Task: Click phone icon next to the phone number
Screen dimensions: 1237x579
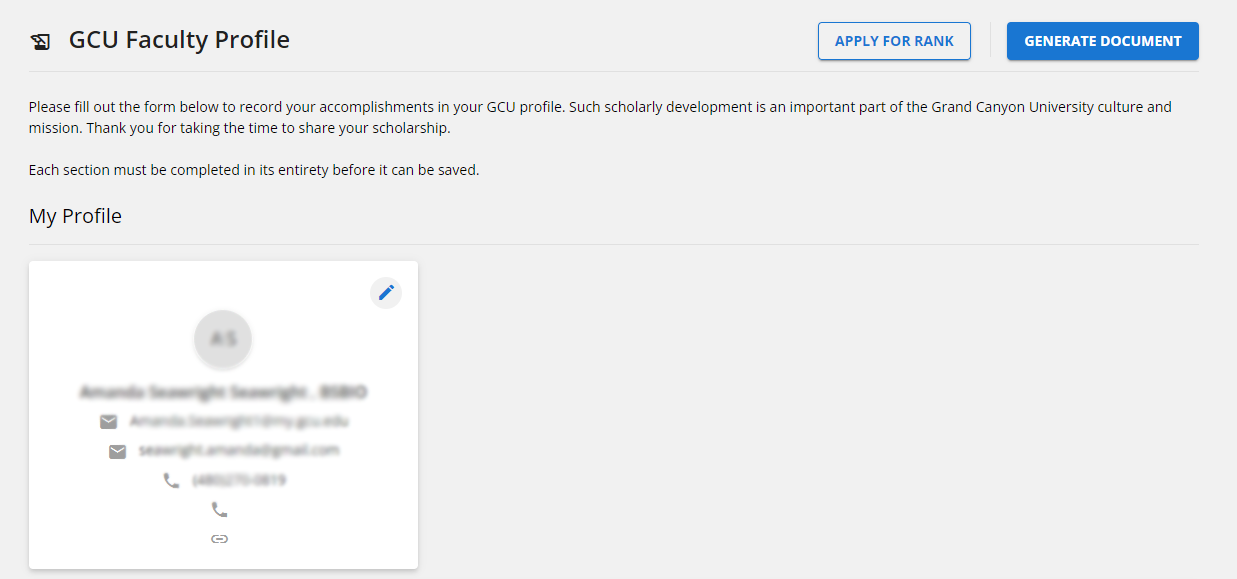Action: click(x=171, y=480)
